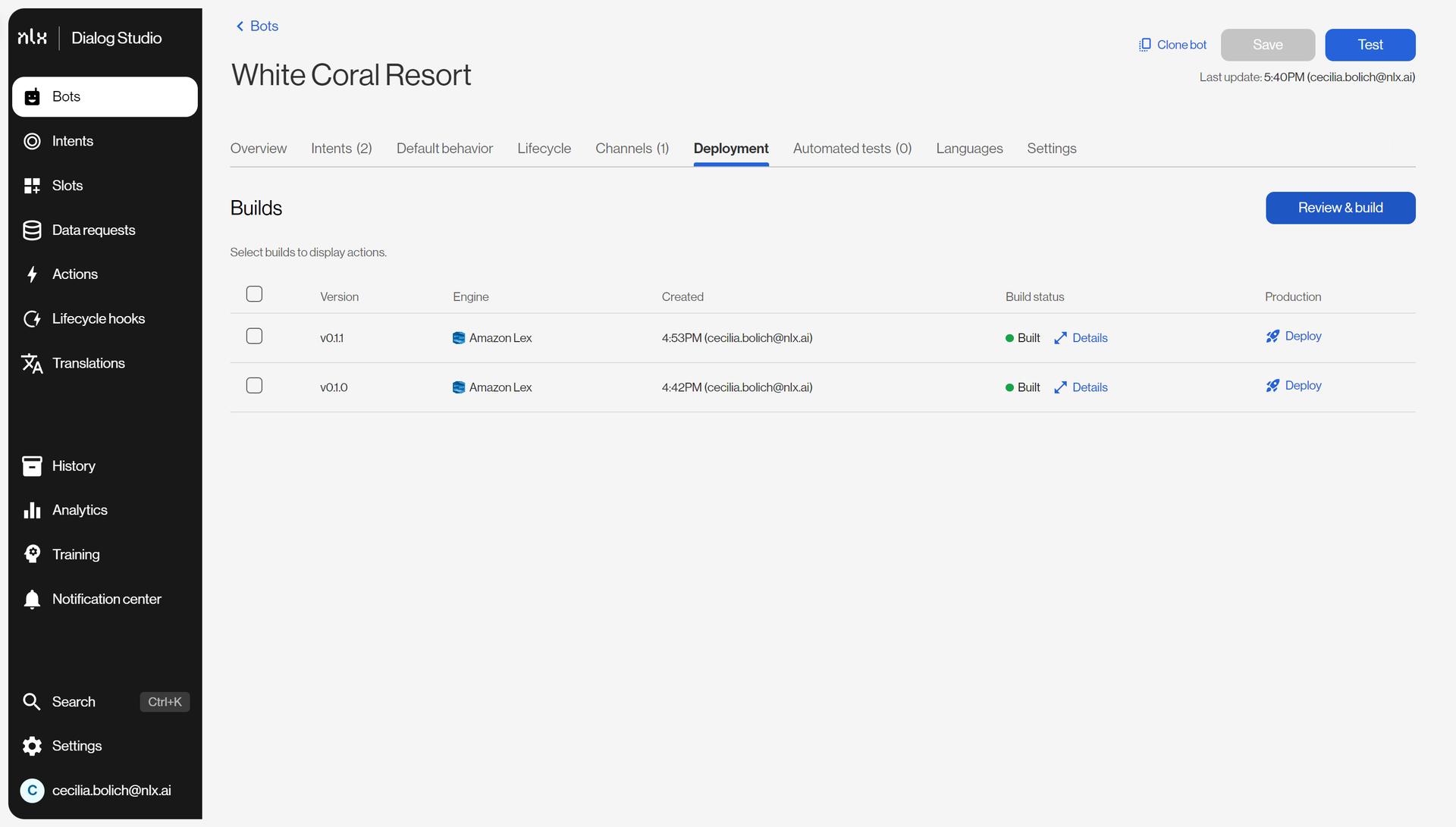The width and height of the screenshot is (1456, 827).
Task: Click the Last update 5:40PM text
Action: tap(1307, 77)
